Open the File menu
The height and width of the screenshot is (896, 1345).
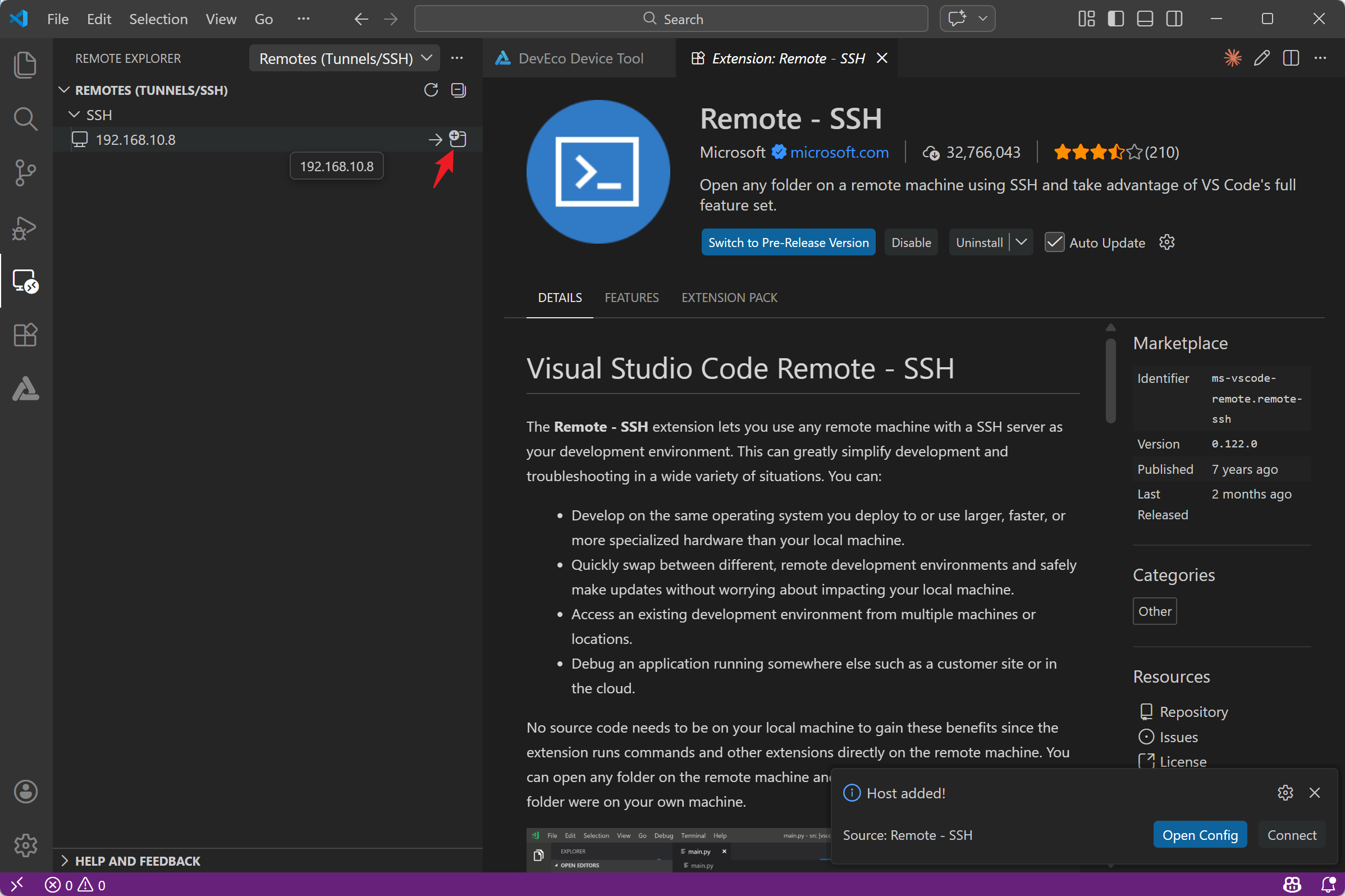click(x=58, y=19)
